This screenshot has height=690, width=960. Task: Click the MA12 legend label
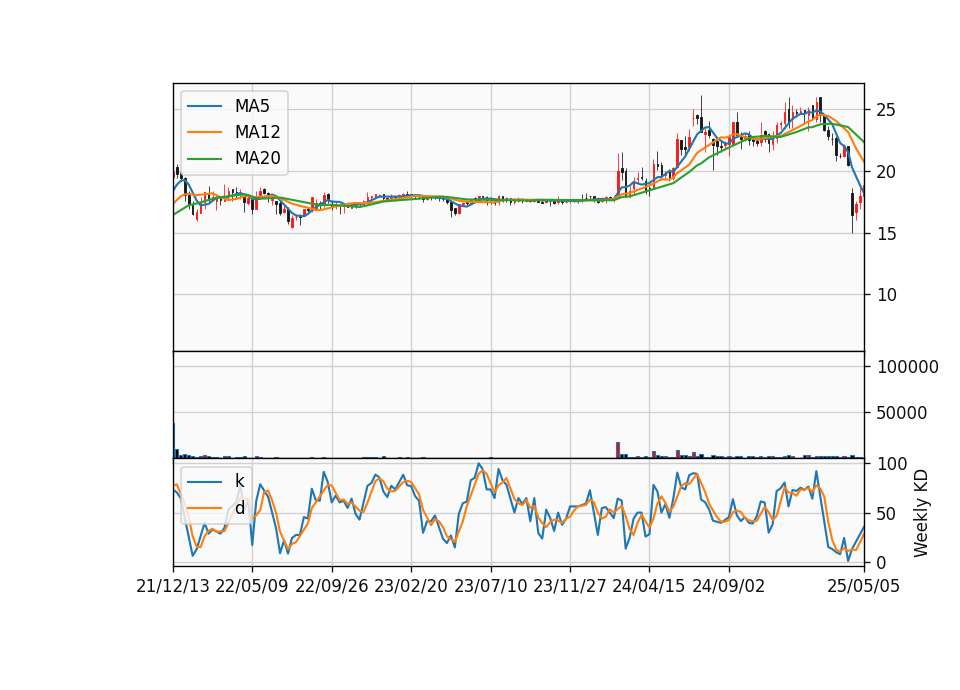pyautogui.click(x=257, y=132)
